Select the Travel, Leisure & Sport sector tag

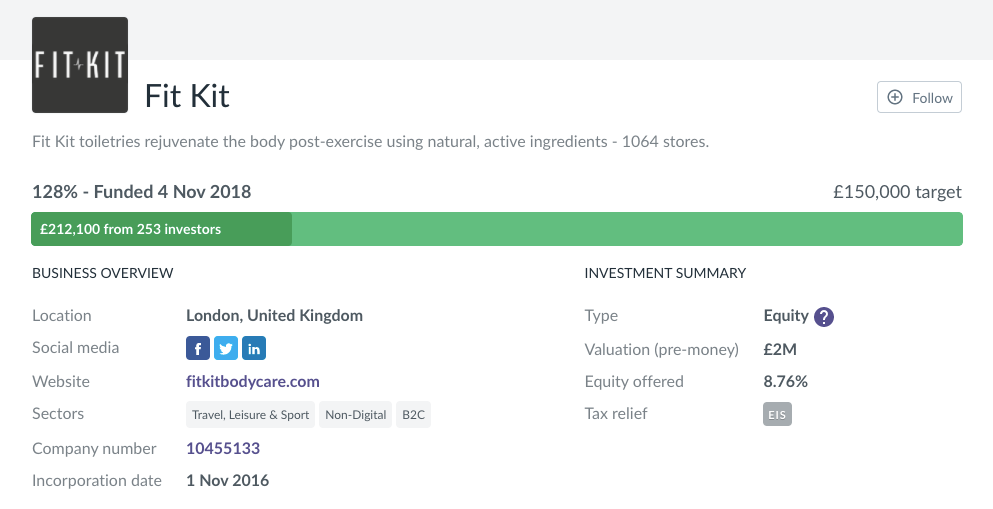(250, 415)
